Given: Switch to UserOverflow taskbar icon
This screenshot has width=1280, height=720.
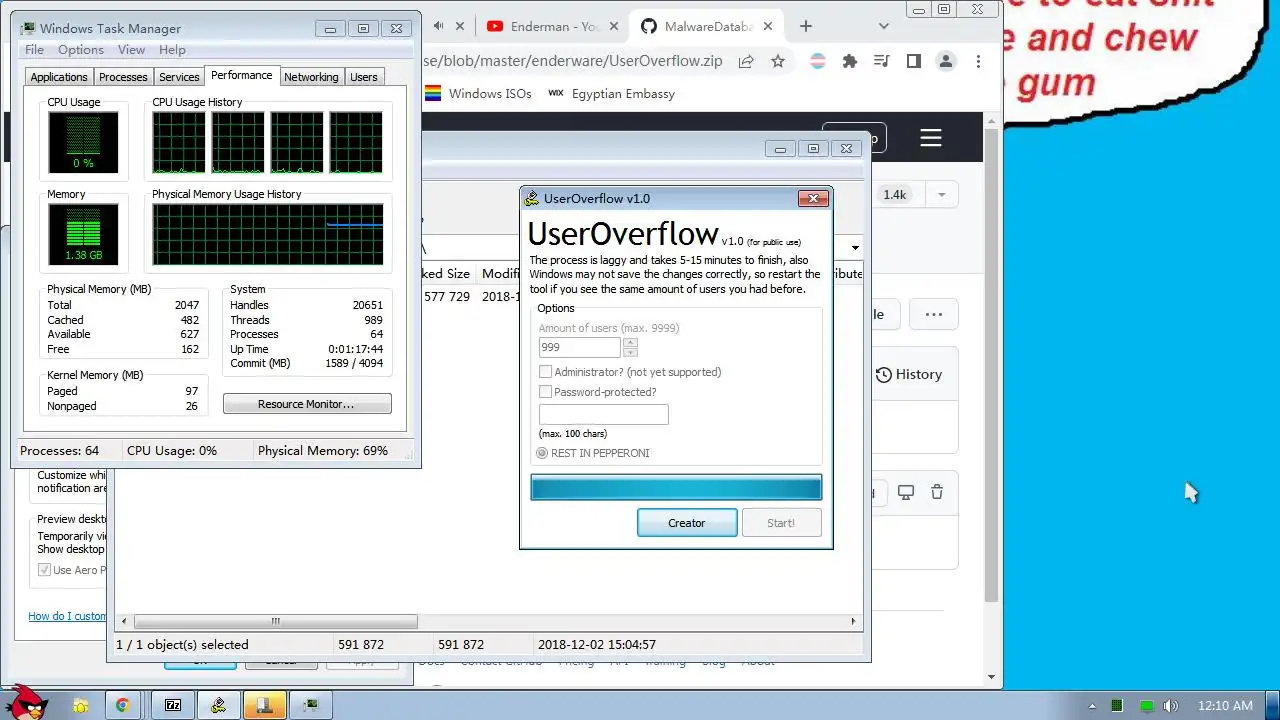Looking at the screenshot, I should [x=219, y=705].
